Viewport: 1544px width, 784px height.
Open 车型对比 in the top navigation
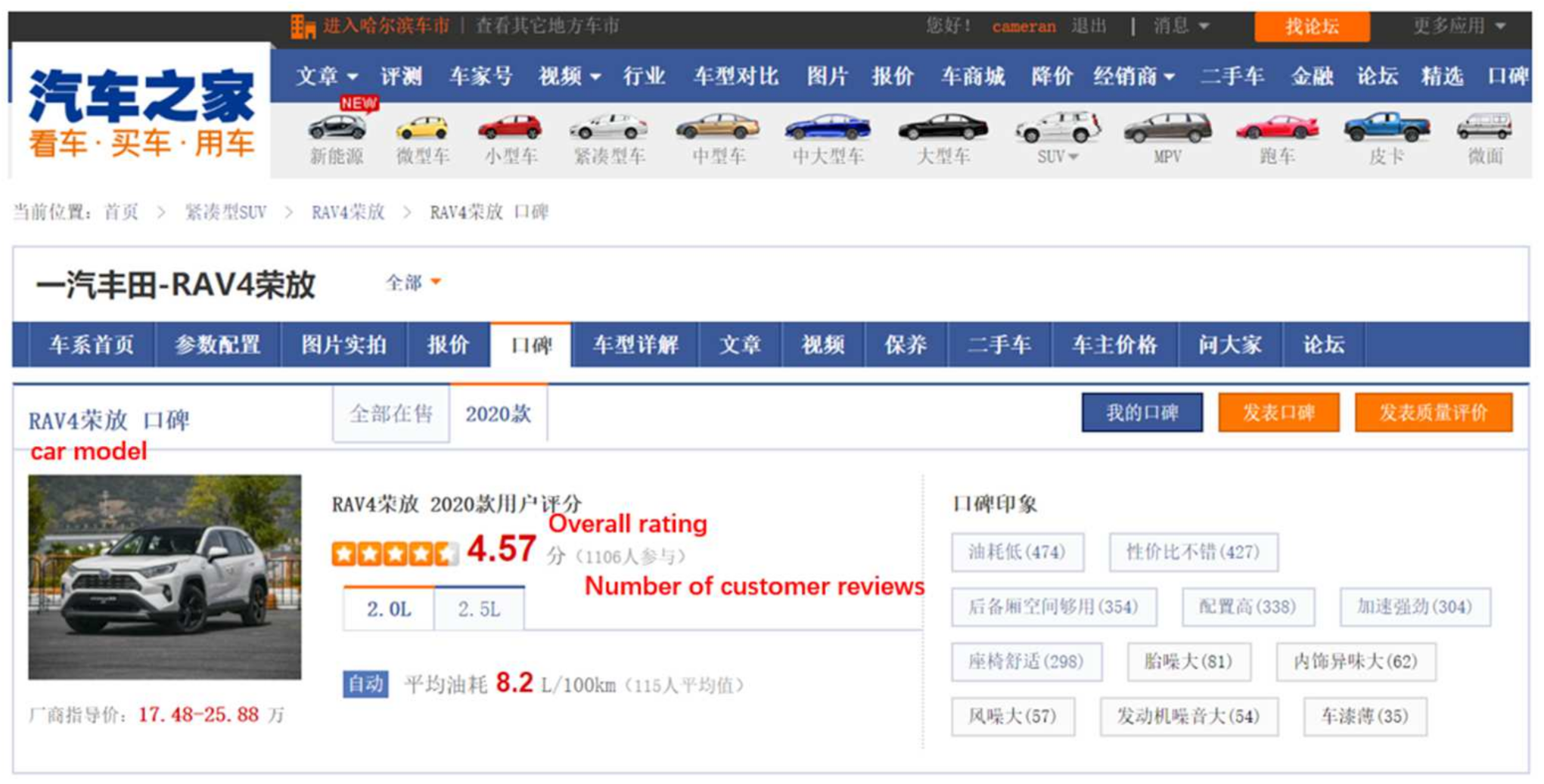pyautogui.click(x=736, y=76)
